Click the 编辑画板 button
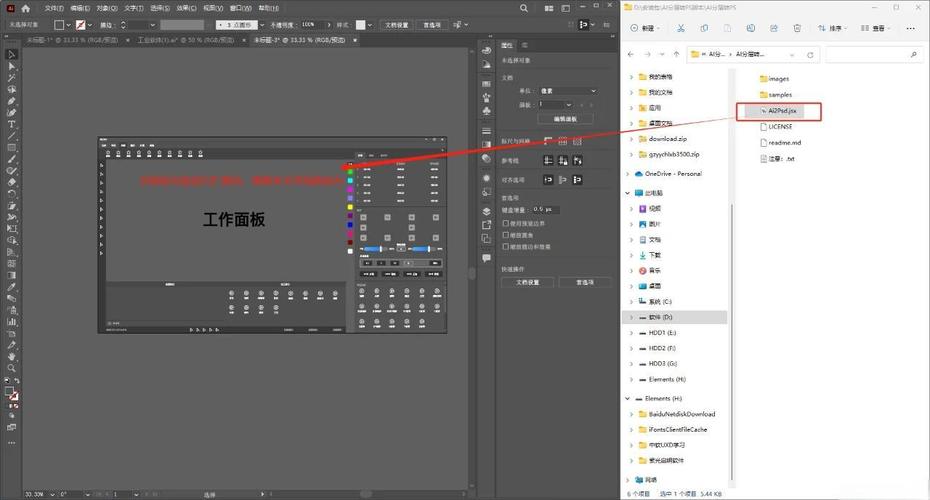The height and width of the screenshot is (500, 930). click(x=566, y=119)
